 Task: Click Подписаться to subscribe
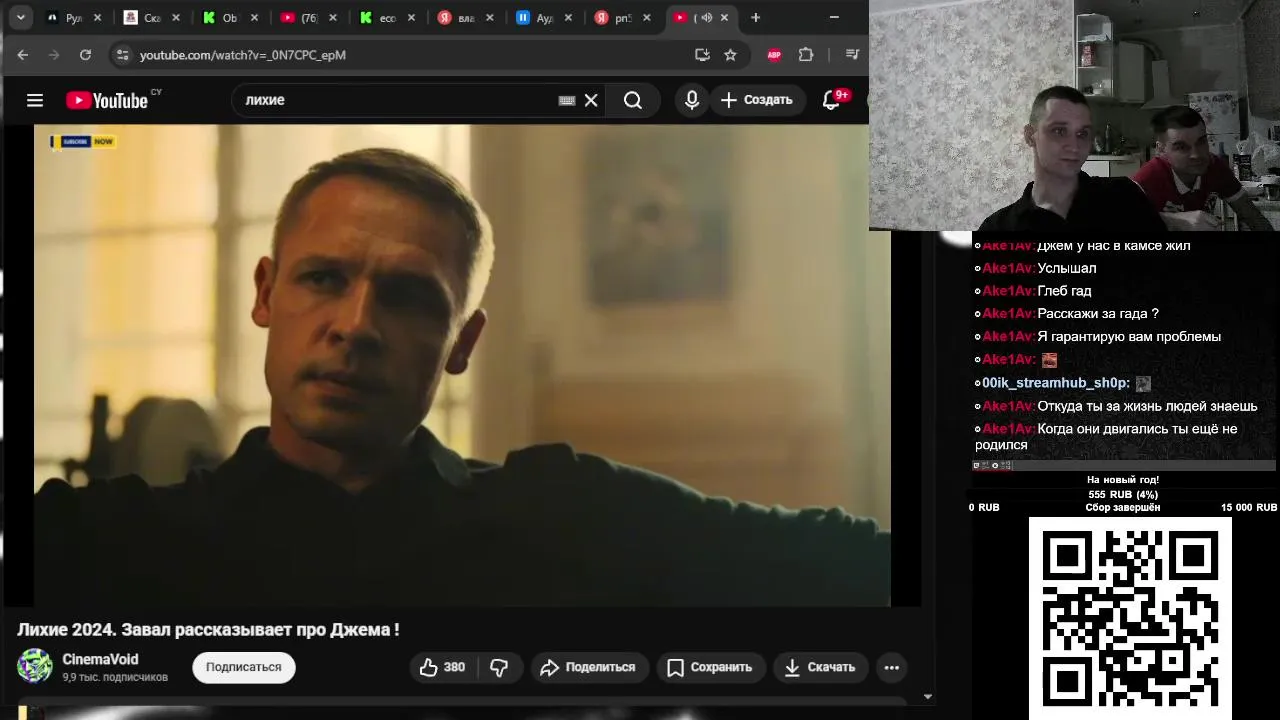(244, 667)
